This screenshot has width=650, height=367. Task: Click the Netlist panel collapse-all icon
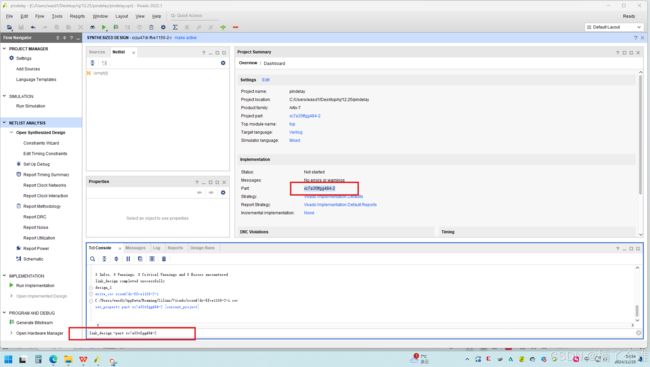point(92,63)
